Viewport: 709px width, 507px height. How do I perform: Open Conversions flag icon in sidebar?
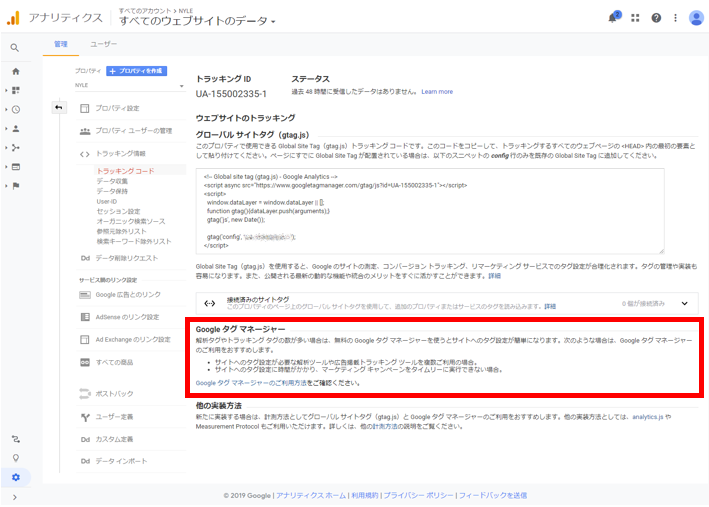click(16, 186)
